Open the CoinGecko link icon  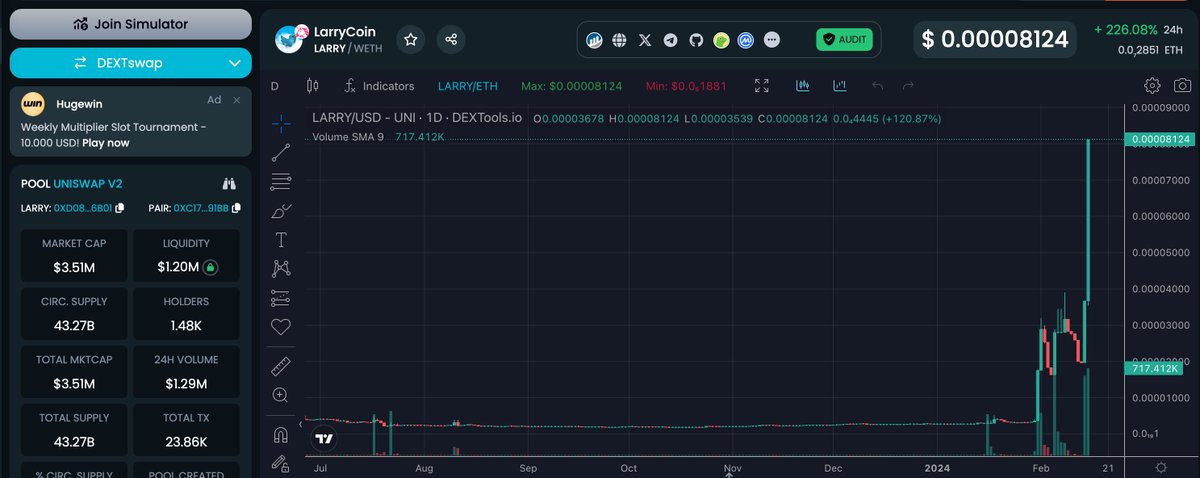(x=721, y=40)
